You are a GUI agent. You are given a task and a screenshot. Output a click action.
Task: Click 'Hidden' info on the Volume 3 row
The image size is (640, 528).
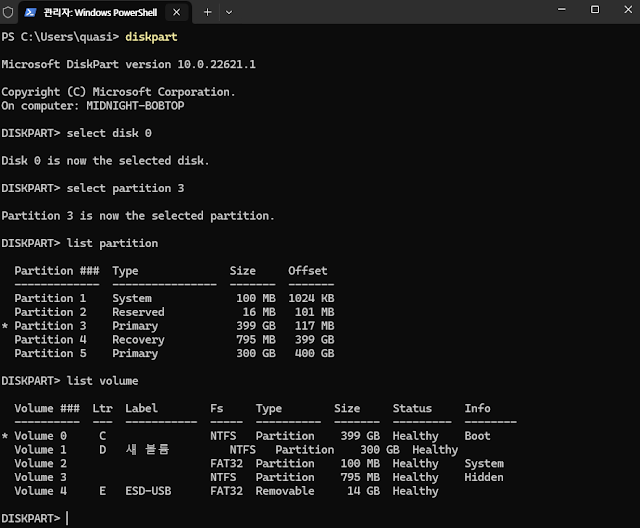[484, 477]
